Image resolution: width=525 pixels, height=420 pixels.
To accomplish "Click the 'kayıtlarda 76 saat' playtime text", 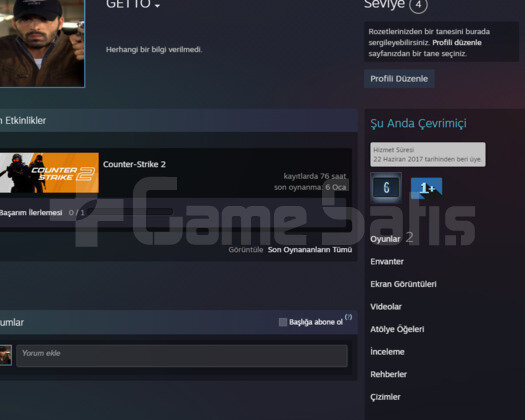I will click(x=315, y=176).
